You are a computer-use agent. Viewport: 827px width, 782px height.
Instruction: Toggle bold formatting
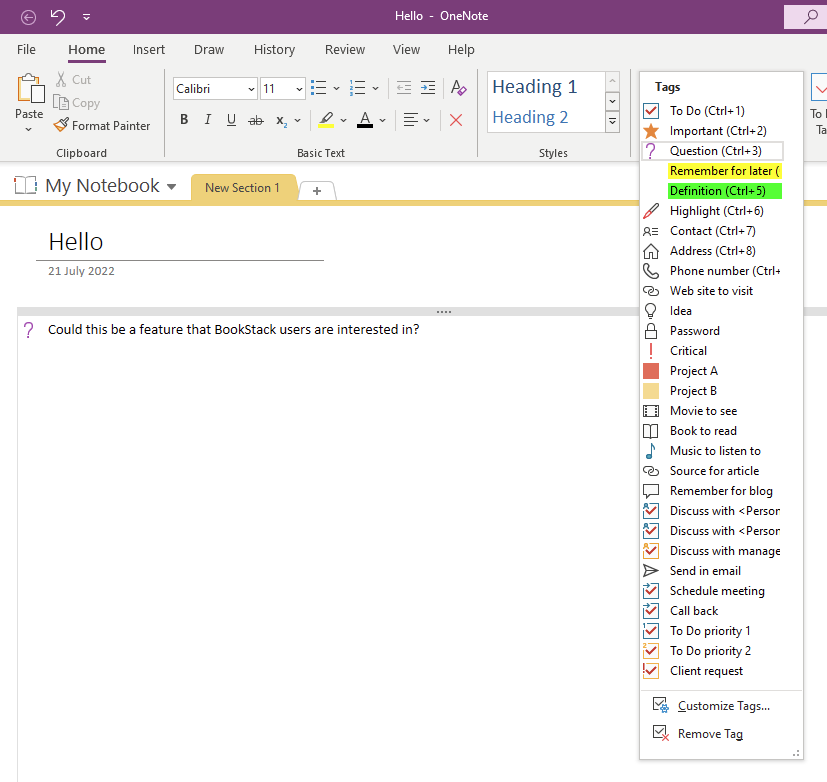pyautogui.click(x=184, y=120)
